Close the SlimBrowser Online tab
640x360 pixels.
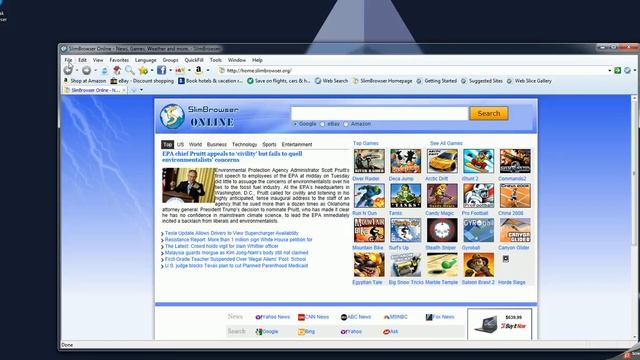click(x=124, y=90)
